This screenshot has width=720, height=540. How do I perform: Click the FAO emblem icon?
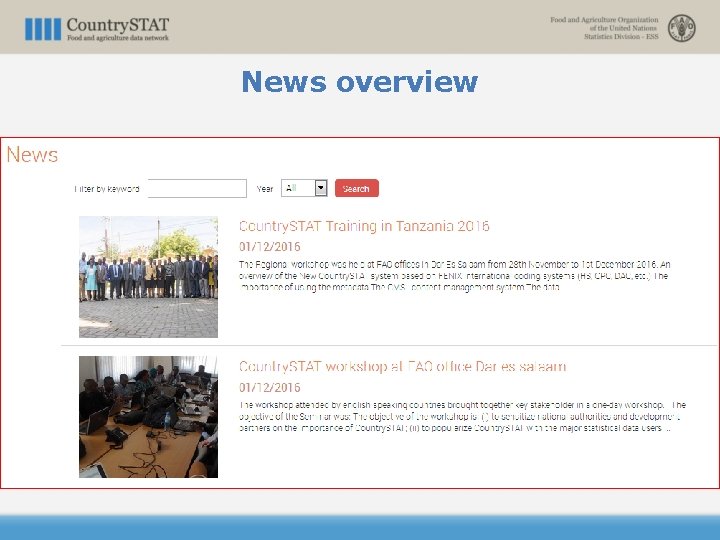point(681,28)
